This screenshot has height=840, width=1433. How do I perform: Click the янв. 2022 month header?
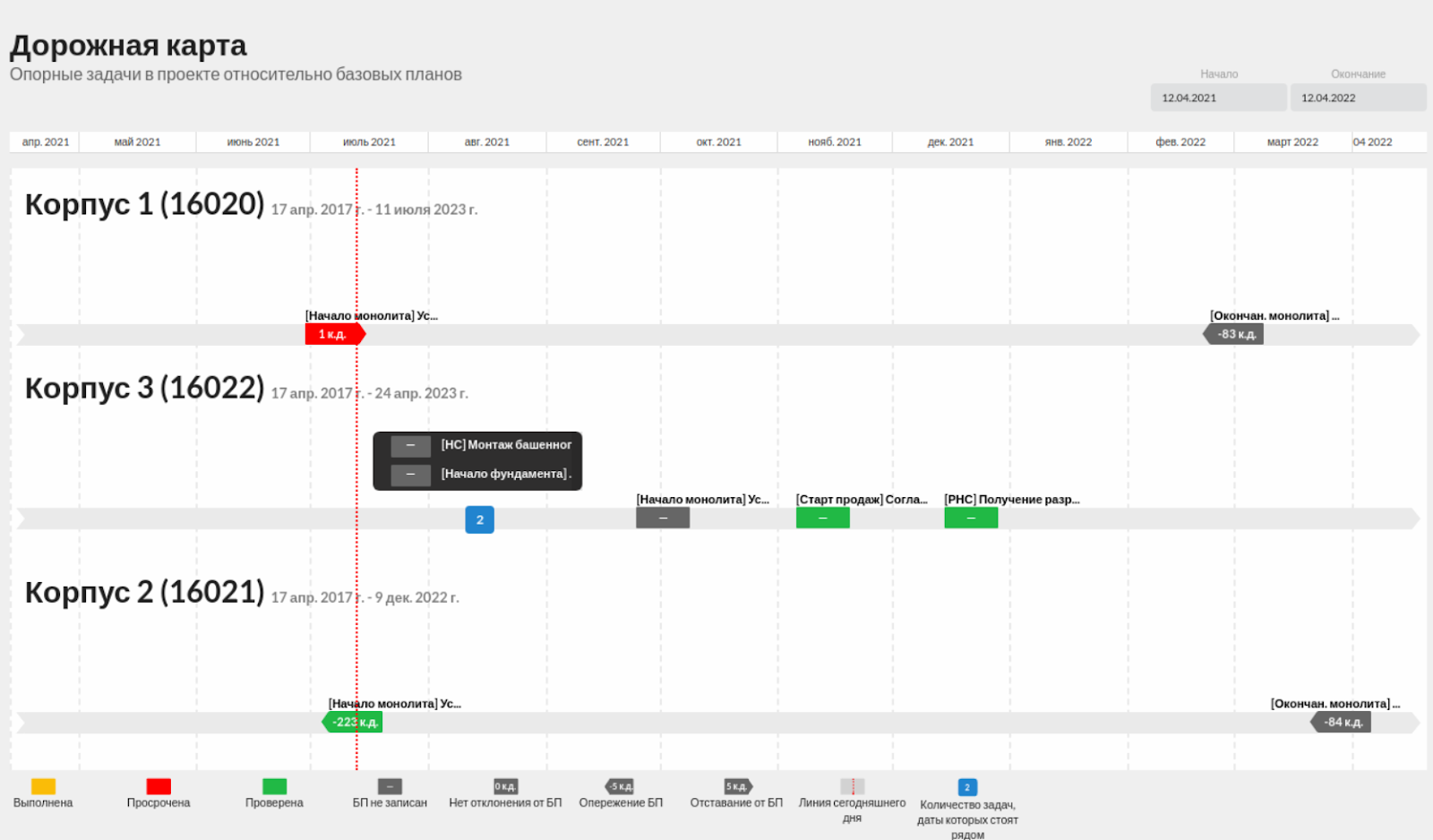1068,142
